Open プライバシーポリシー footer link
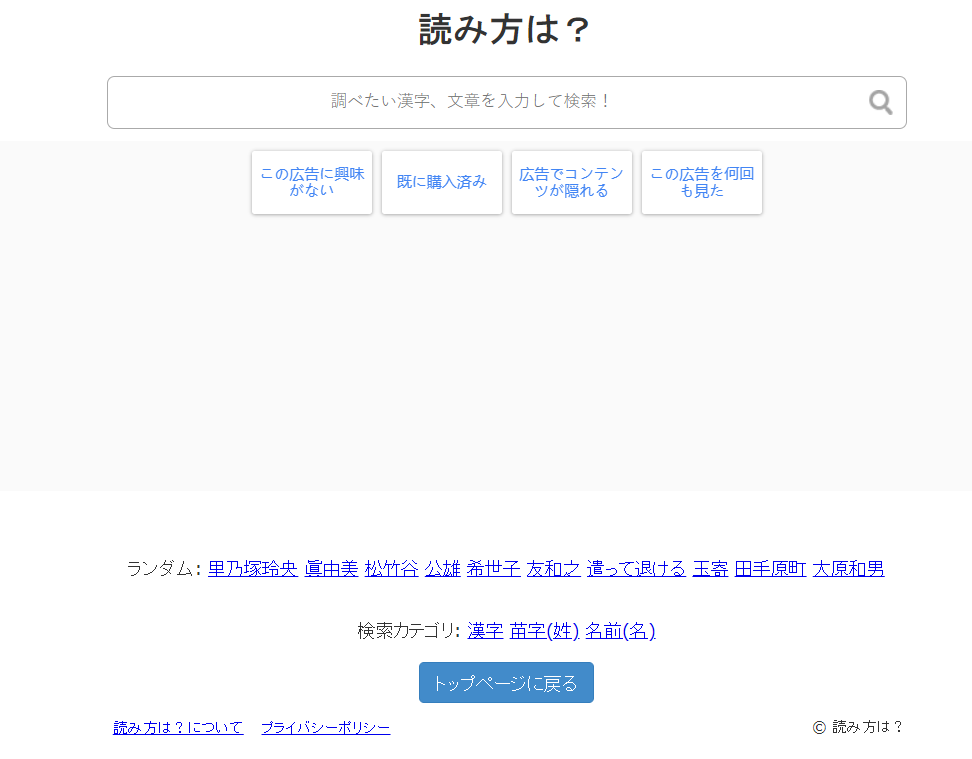The height and width of the screenshot is (759, 972). [325, 727]
